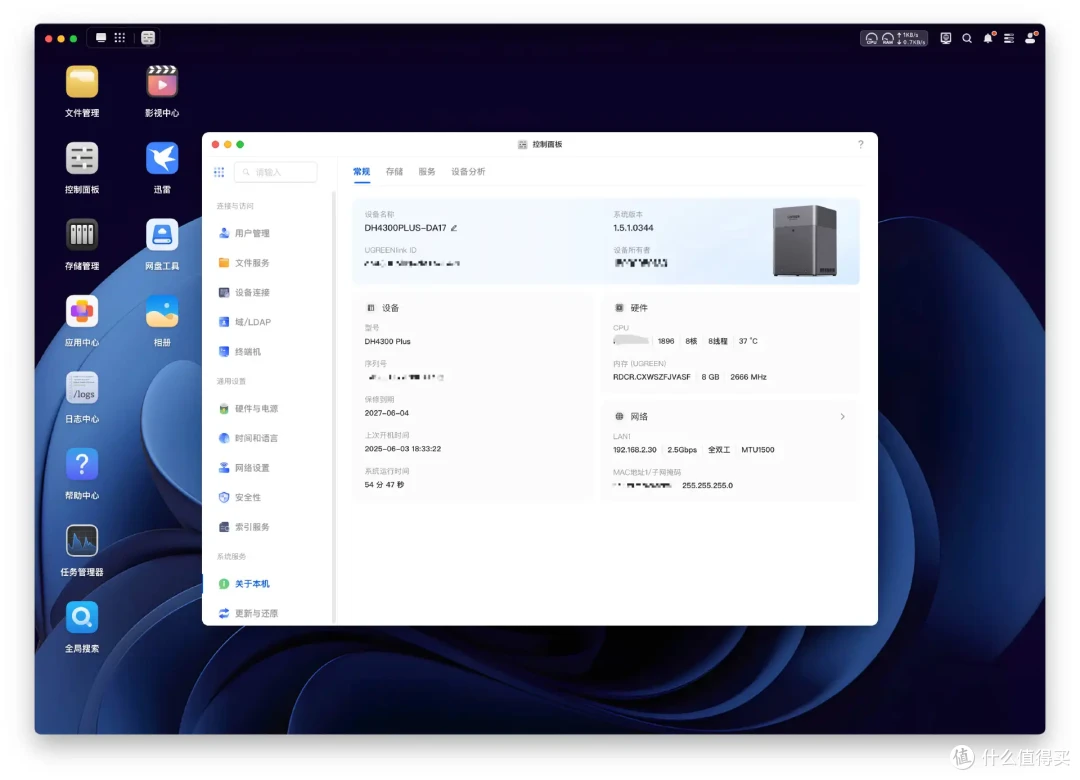This screenshot has width=1080, height=780.
Task: Switch to the 设备分析 tab
Action: (468, 172)
